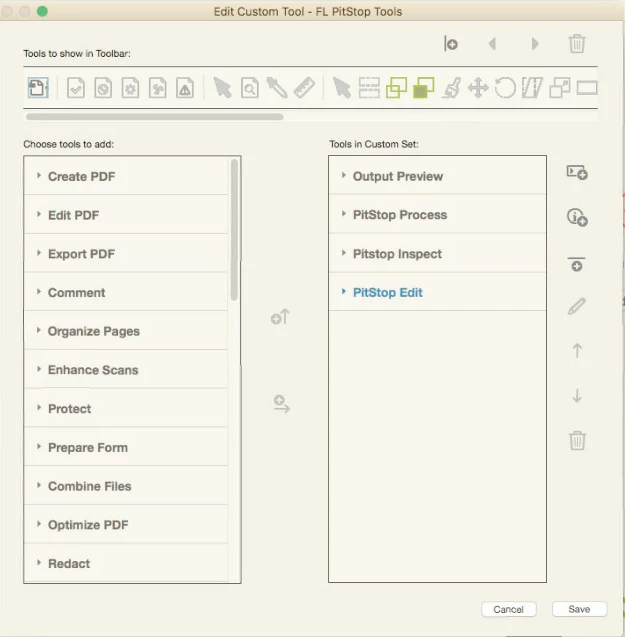Select the four-way move arrows icon
This screenshot has height=637, width=625.
[478, 88]
